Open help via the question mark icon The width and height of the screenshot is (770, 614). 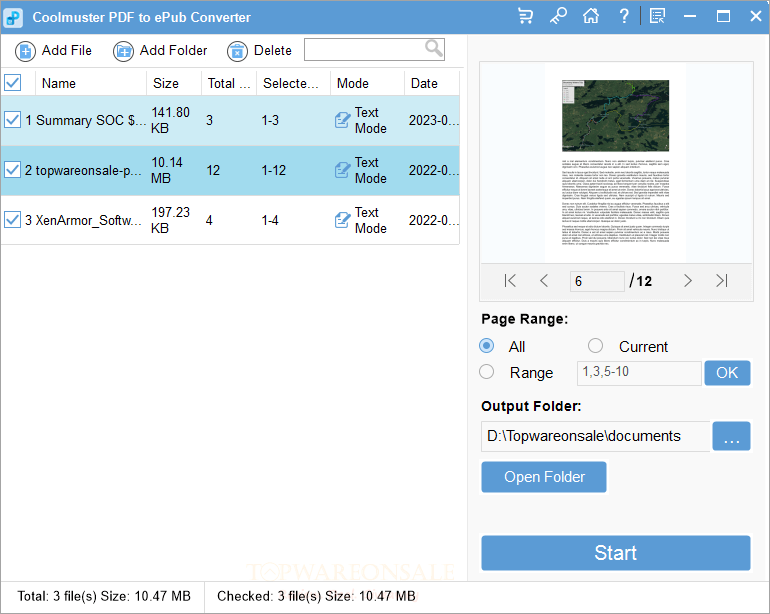(624, 16)
